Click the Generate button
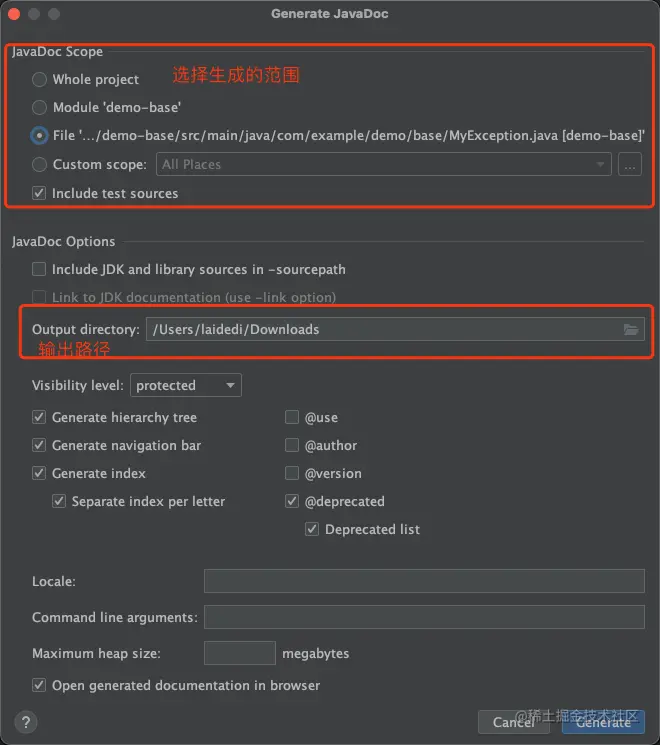 pyautogui.click(x=603, y=722)
